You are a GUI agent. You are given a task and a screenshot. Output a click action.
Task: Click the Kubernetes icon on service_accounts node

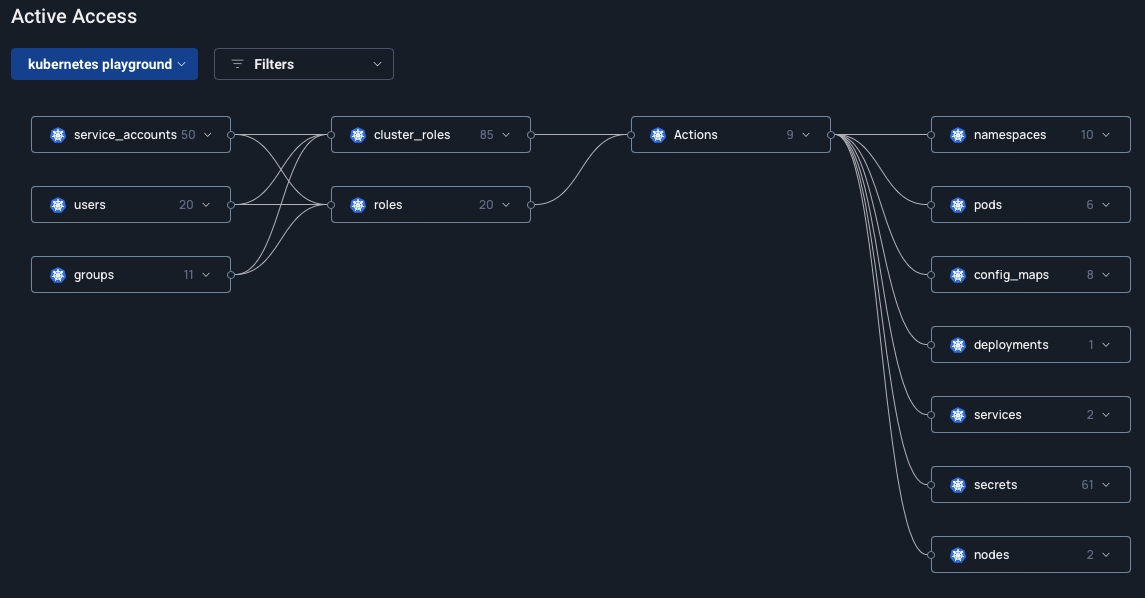[58, 135]
